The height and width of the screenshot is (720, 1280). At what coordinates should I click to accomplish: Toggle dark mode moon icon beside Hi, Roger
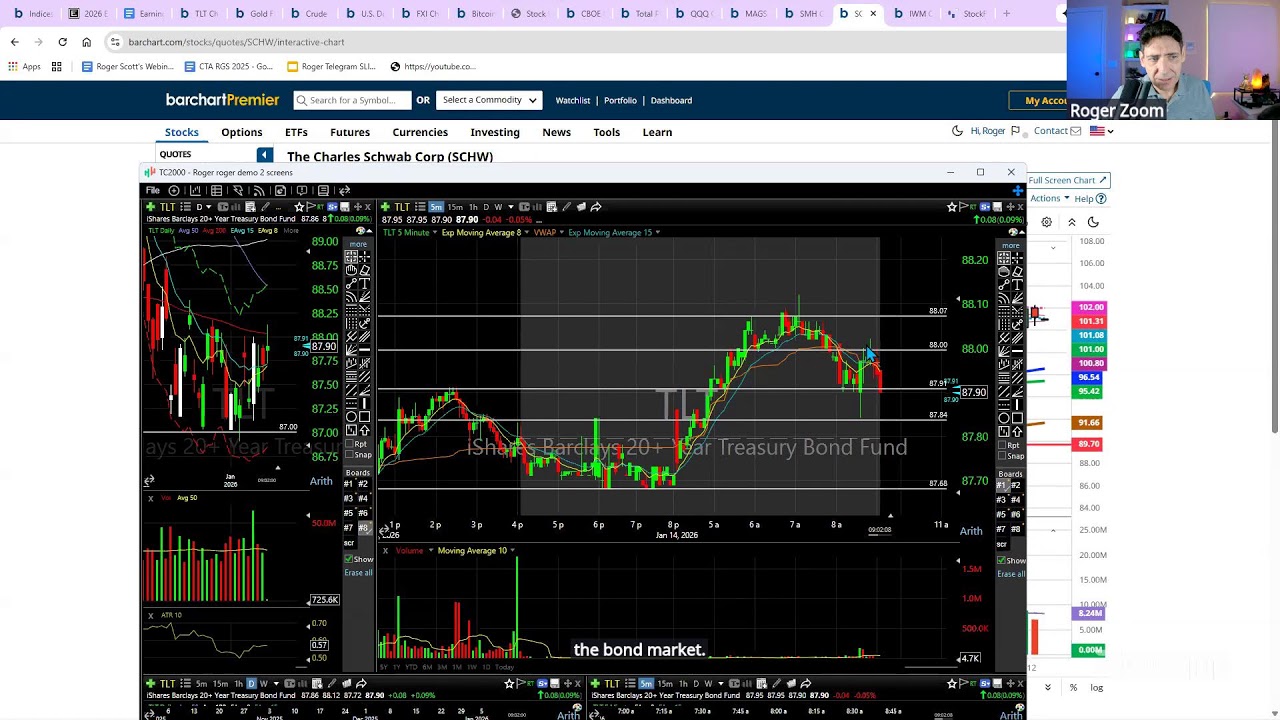[x=957, y=131]
